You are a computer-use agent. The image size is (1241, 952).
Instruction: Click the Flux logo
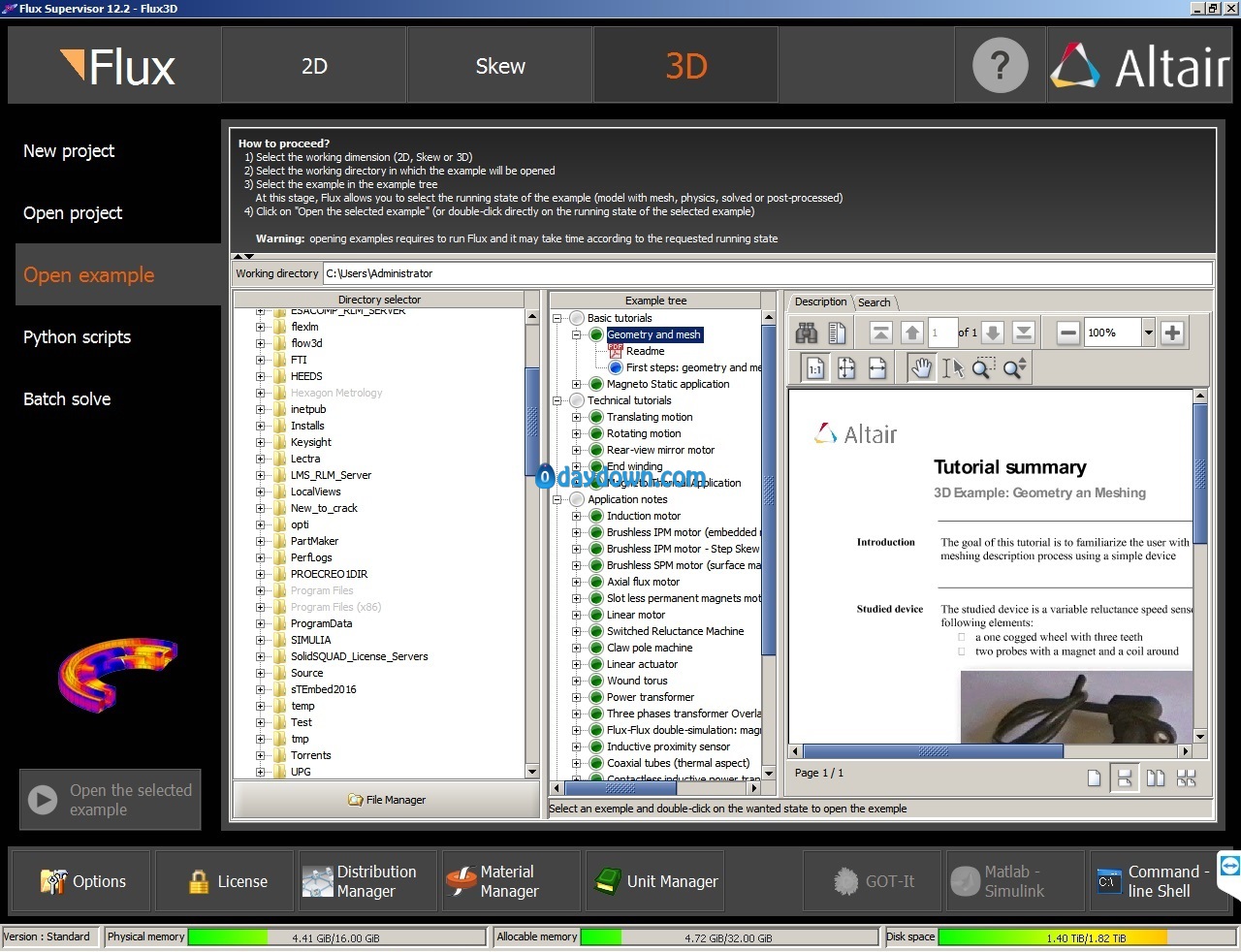[117, 67]
